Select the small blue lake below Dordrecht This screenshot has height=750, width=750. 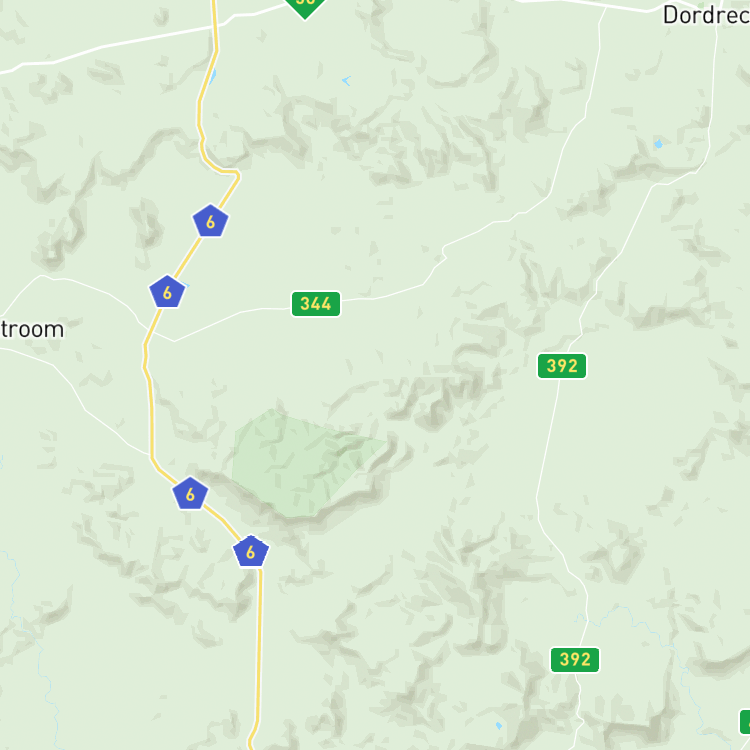coord(659,144)
